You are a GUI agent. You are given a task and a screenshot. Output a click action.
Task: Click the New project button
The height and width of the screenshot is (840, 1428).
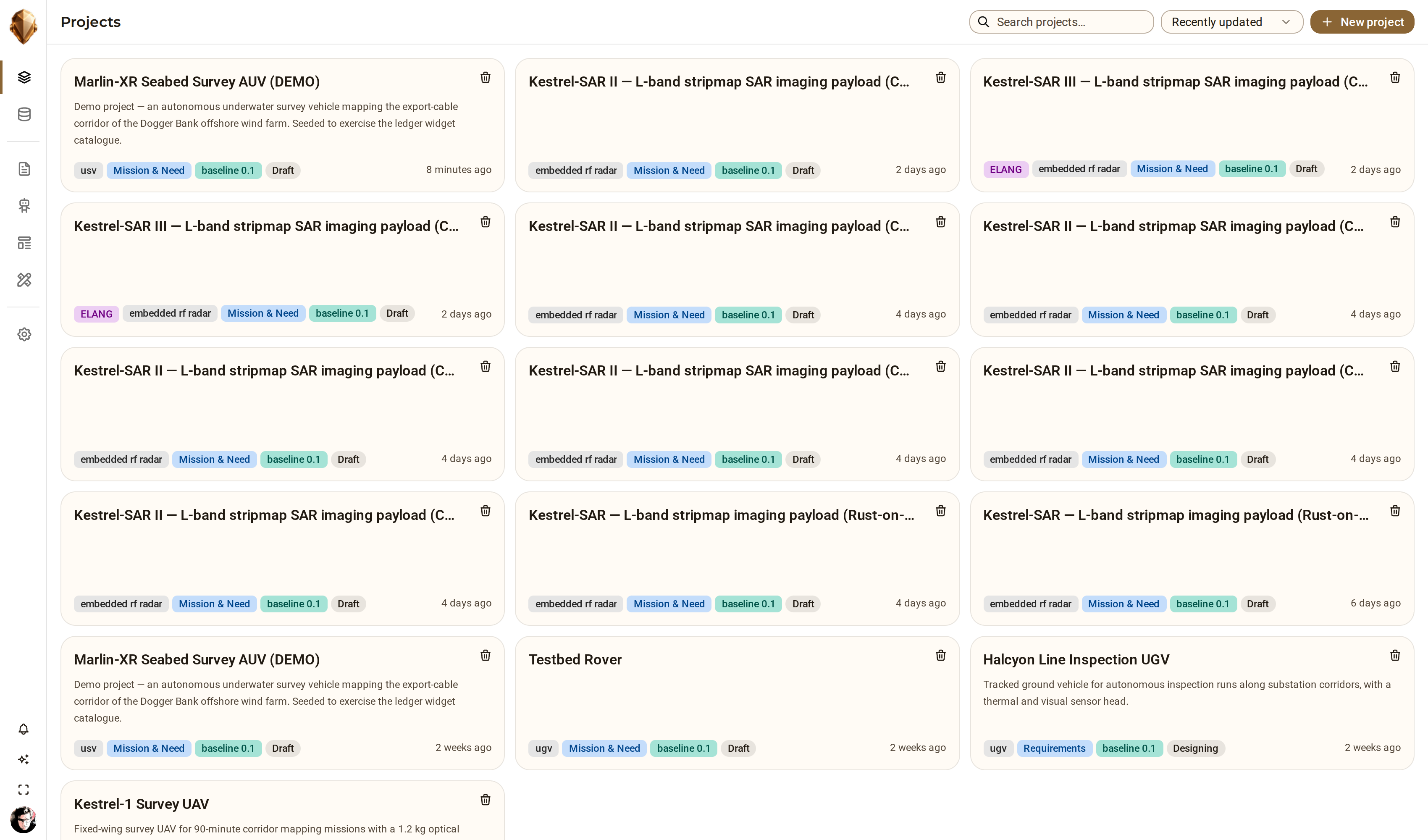tap(1362, 21)
